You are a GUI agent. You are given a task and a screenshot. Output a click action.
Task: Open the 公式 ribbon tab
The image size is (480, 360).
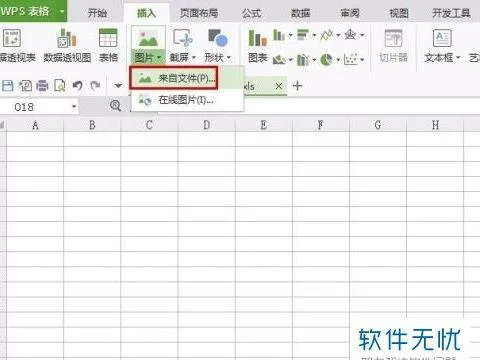pos(252,13)
